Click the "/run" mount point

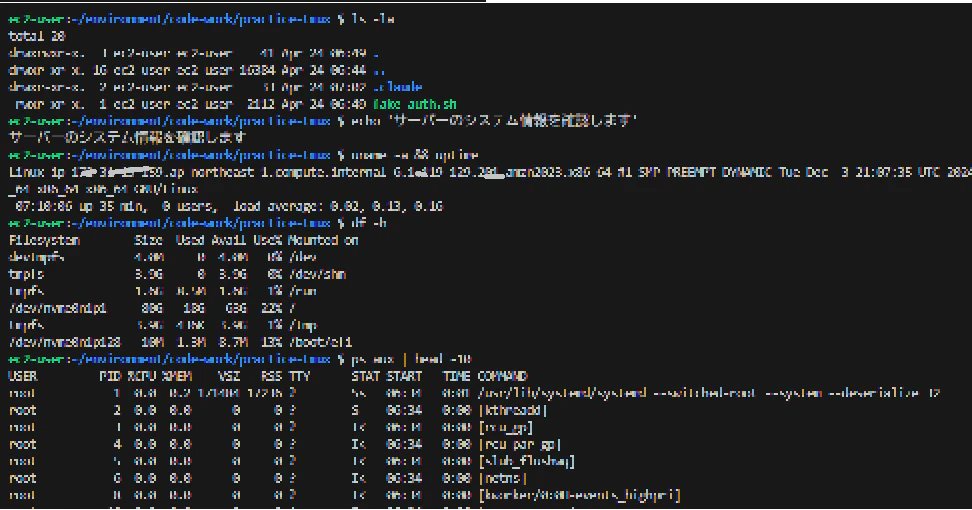coord(303,291)
